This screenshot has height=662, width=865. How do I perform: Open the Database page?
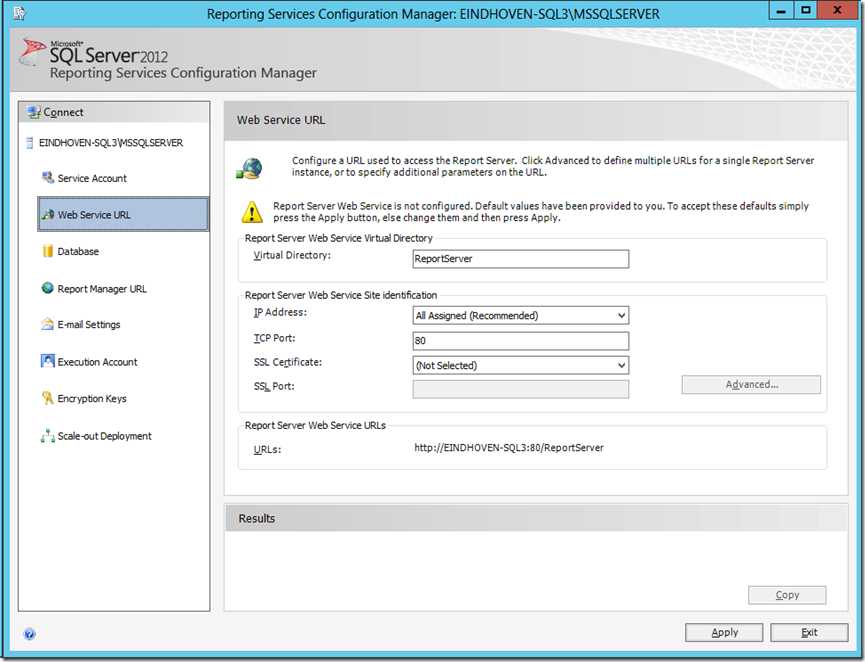(78, 252)
